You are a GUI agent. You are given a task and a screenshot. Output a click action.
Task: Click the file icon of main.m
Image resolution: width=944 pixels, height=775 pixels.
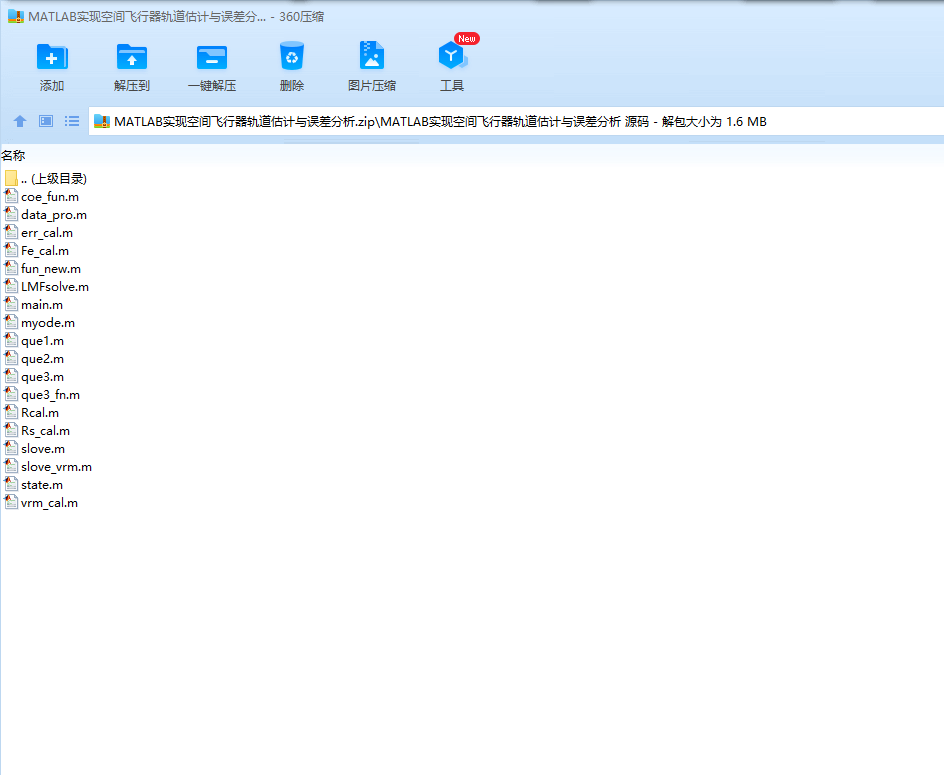click(x=11, y=305)
